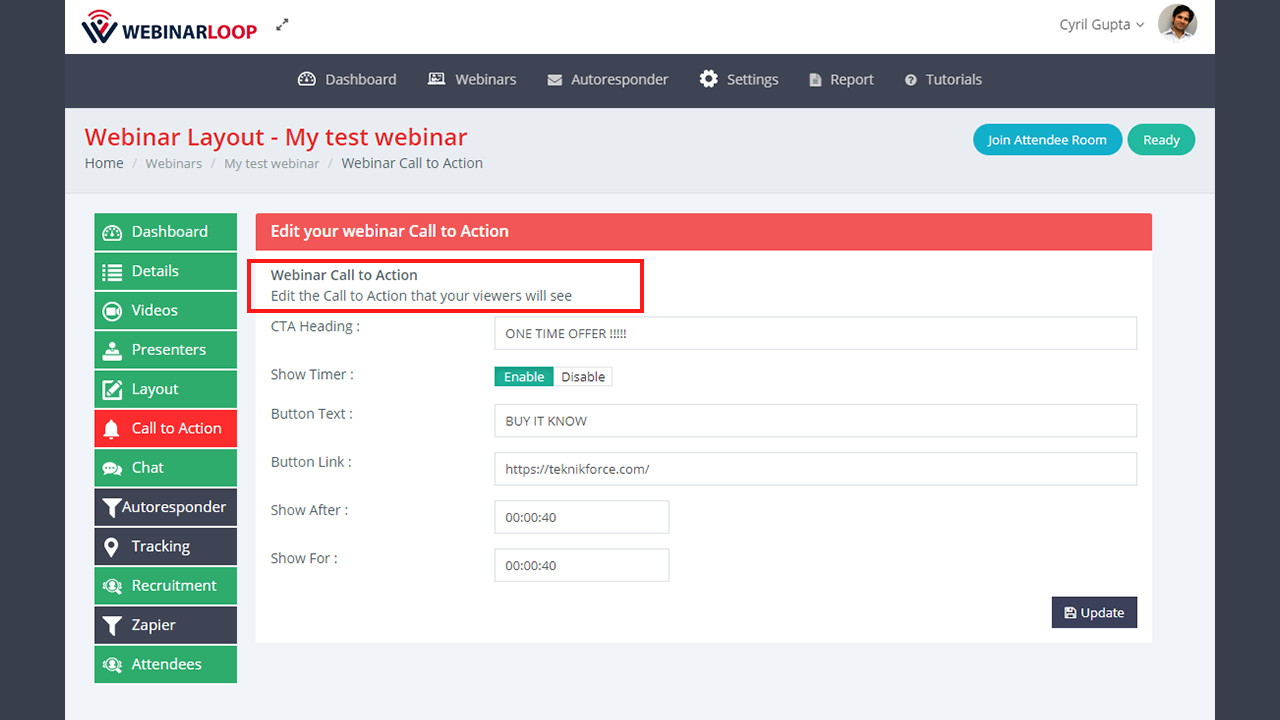Viewport: 1280px width, 720px height.
Task: Enable the Show Timer option
Action: point(524,377)
